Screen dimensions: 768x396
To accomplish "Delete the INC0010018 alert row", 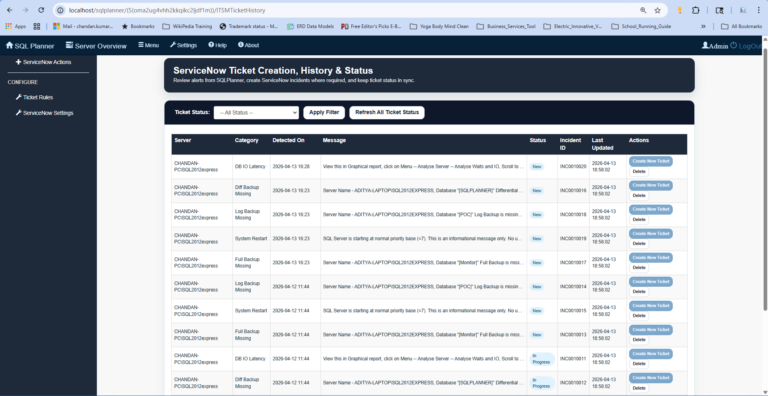I will click(639, 220).
